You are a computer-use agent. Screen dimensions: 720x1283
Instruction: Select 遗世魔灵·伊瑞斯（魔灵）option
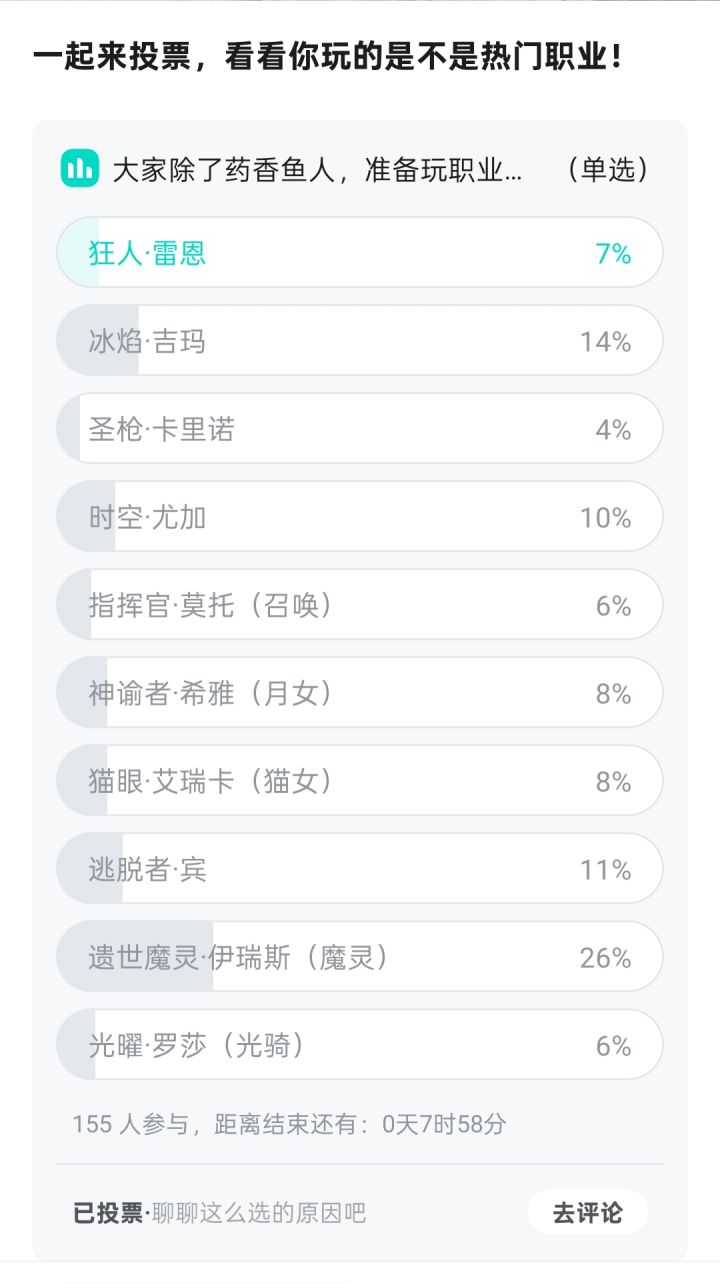360,957
